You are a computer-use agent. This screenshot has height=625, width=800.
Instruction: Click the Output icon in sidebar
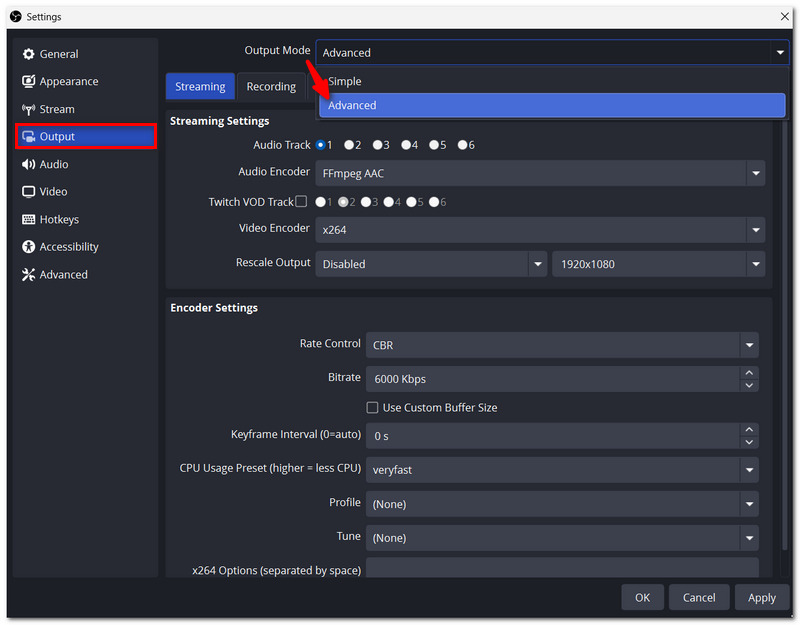(29, 137)
